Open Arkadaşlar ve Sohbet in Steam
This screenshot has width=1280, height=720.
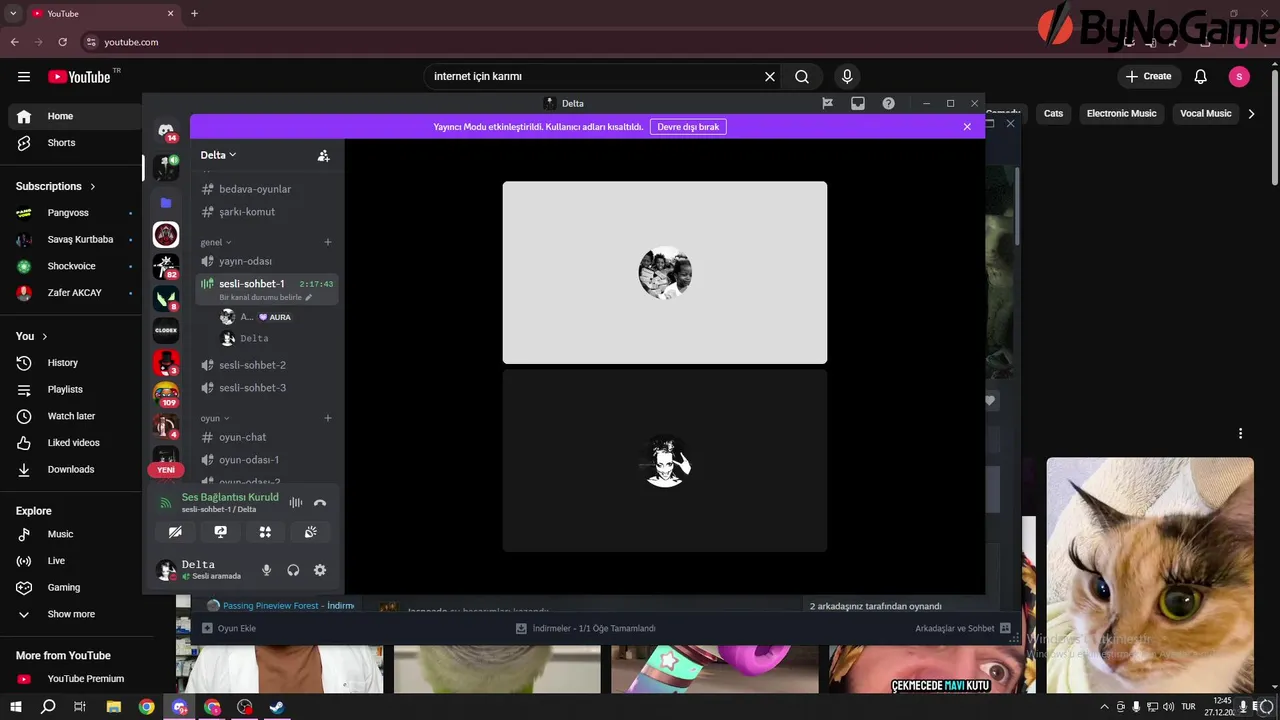pos(963,628)
